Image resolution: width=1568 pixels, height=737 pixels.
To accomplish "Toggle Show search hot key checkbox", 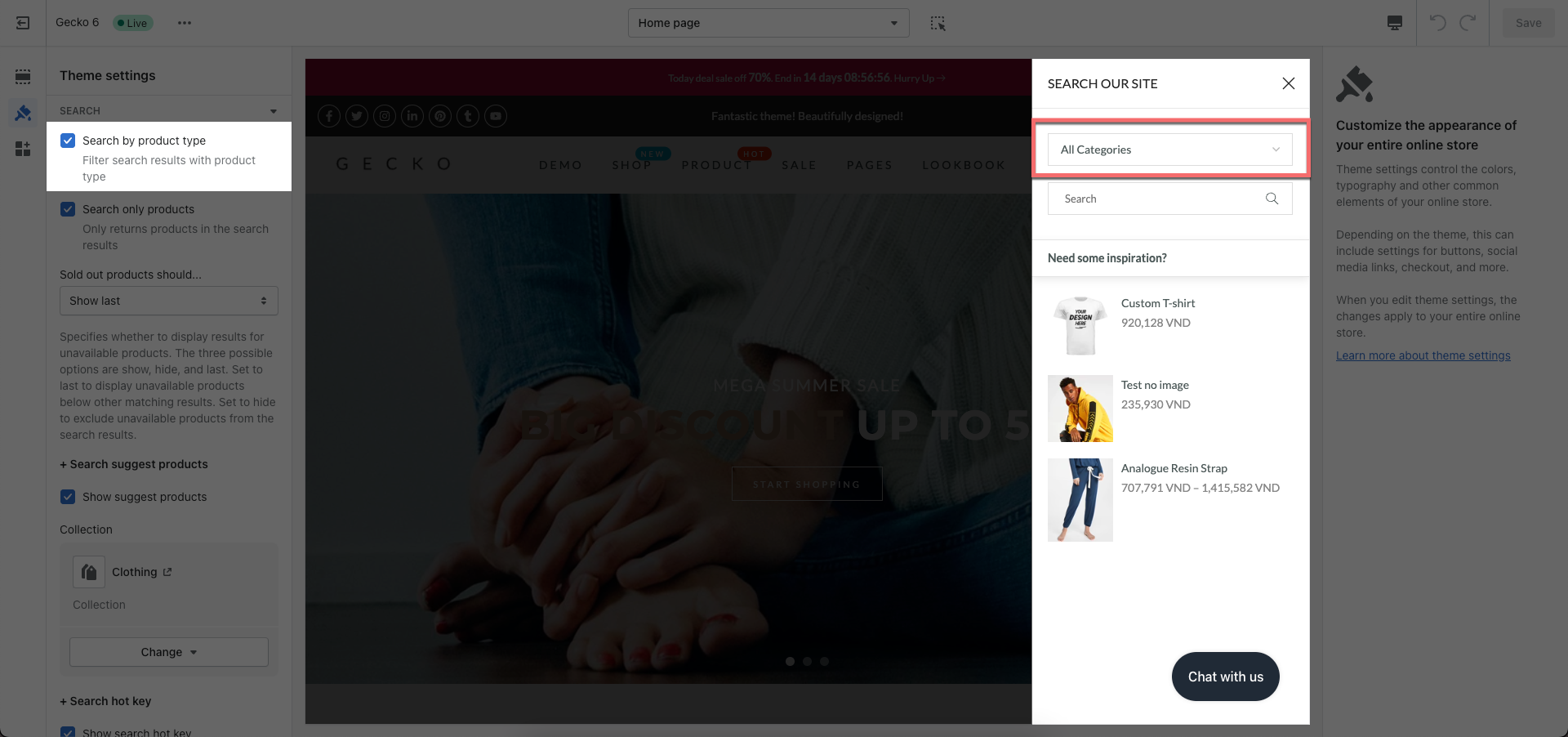I will 68,731.
